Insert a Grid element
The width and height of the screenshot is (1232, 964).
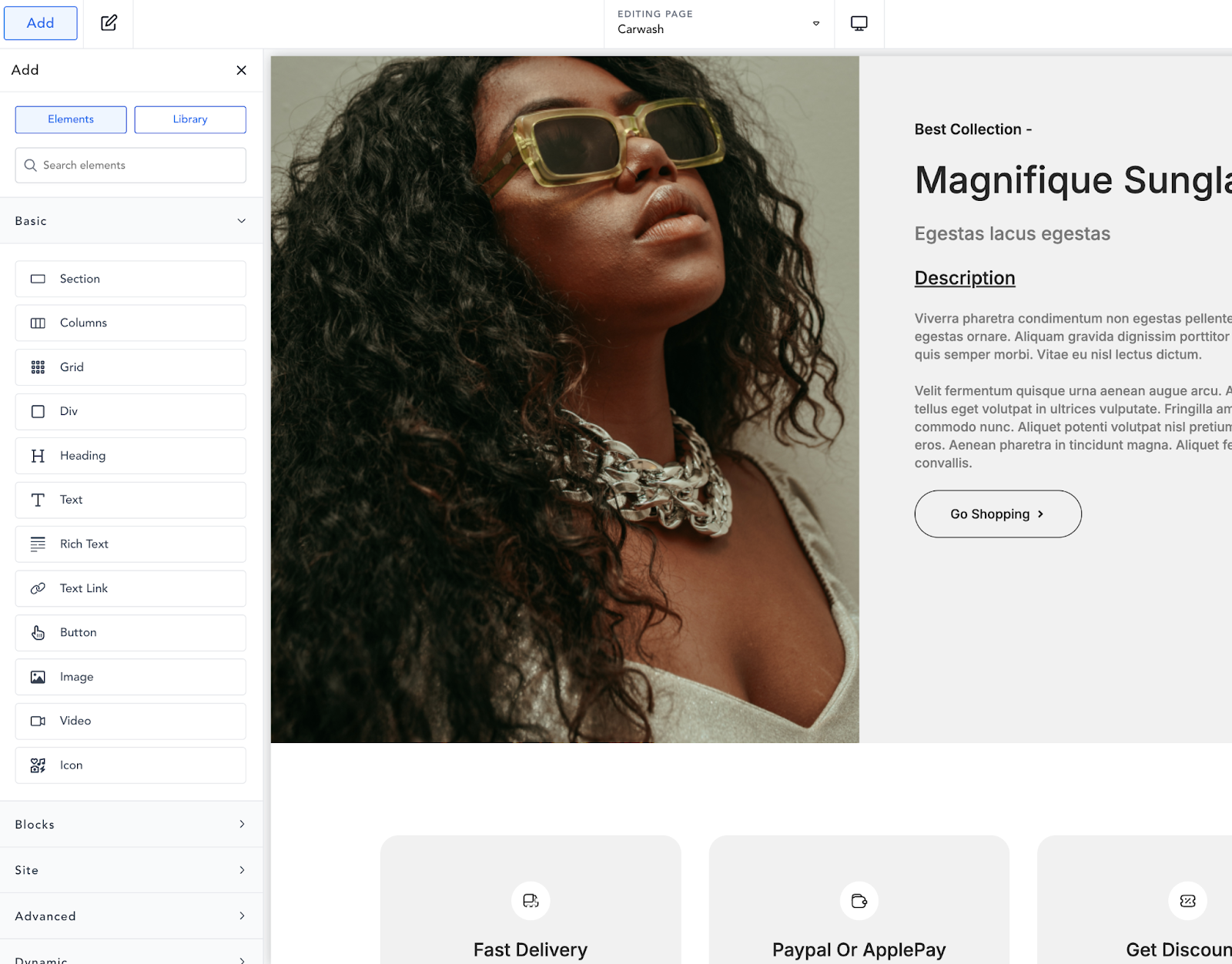[x=130, y=367]
